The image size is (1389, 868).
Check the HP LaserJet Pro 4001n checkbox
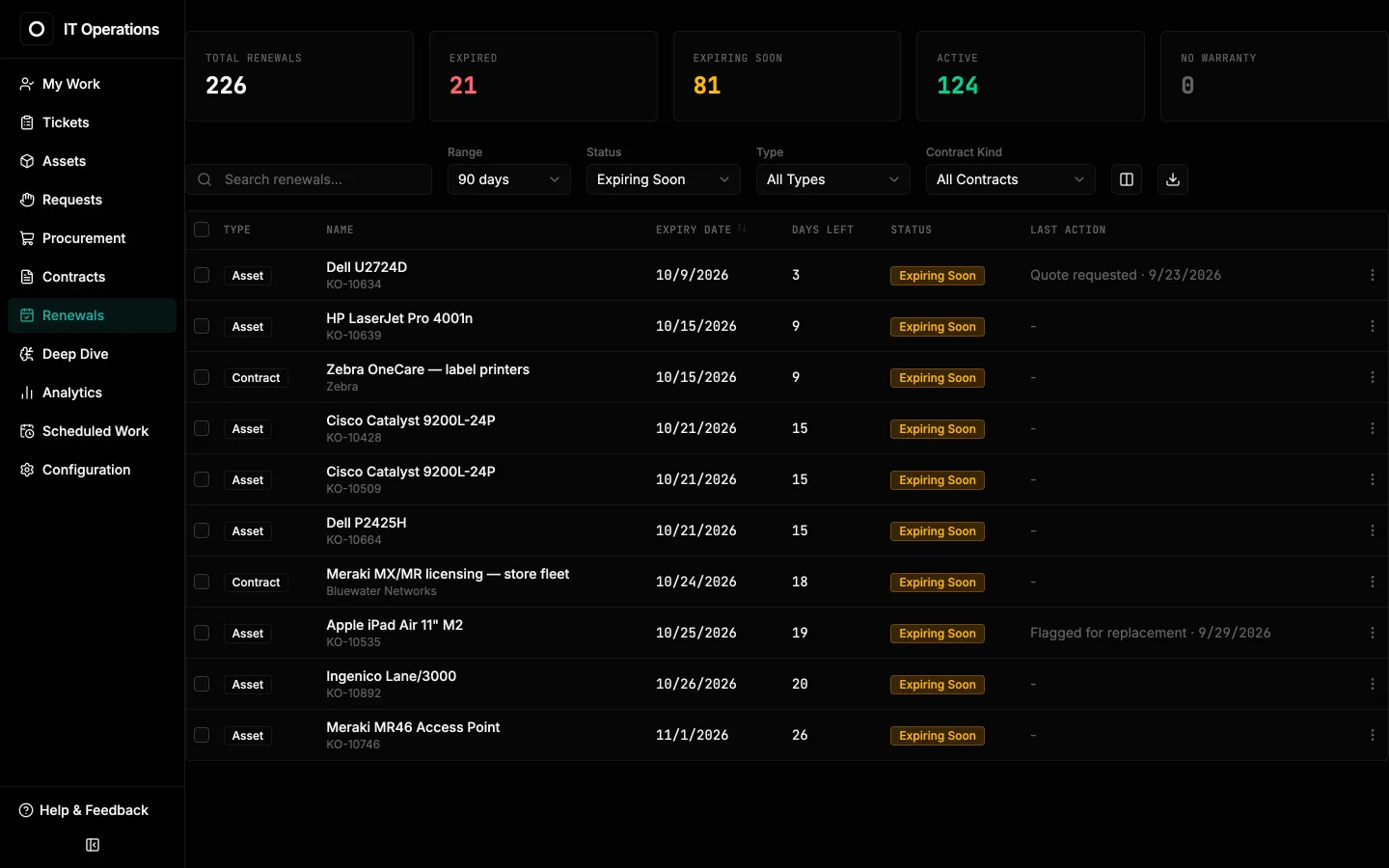[202, 326]
